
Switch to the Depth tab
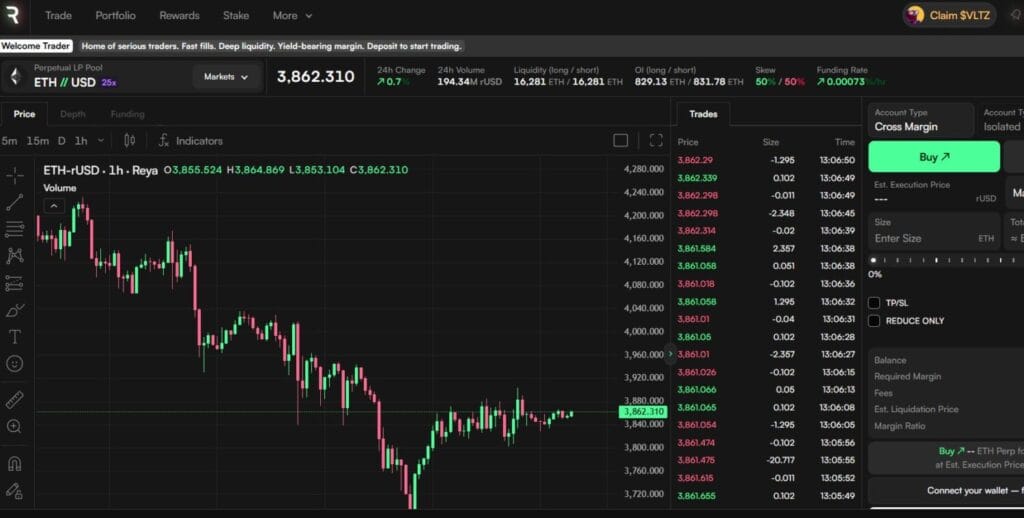[x=72, y=114]
